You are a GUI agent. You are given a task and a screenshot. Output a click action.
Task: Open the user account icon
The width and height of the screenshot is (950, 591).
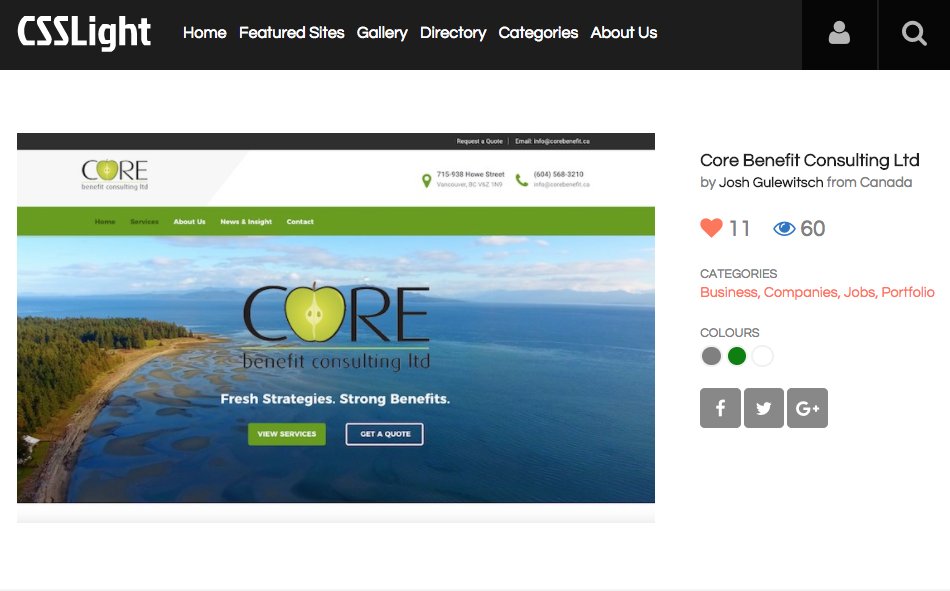(839, 34)
